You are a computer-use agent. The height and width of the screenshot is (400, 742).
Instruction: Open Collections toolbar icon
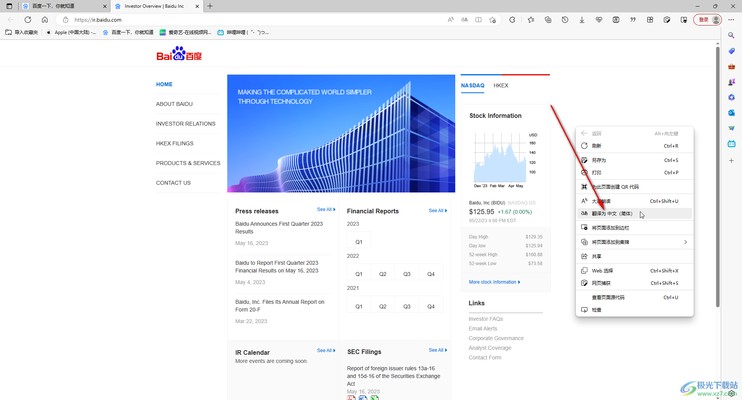click(548, 20)
